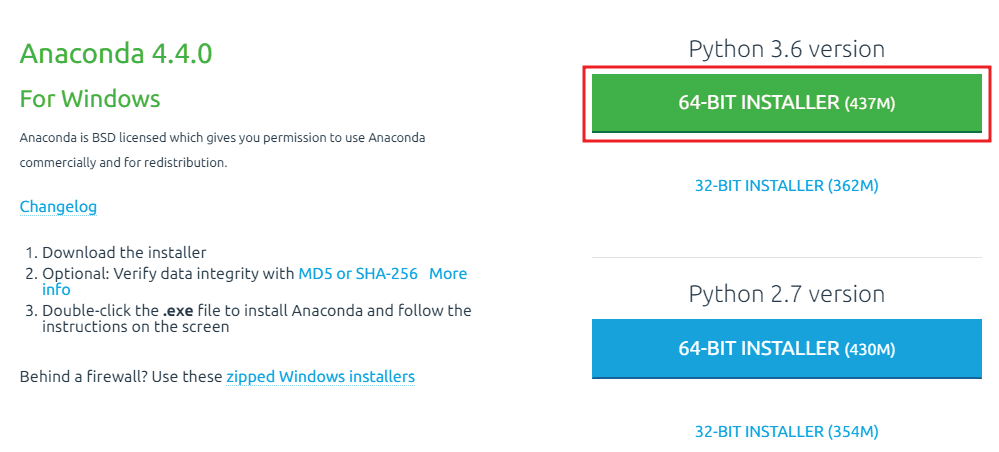This screenshot has height=452, width=999.
Task: Click the More info link
Action: [x=447, y=273]
